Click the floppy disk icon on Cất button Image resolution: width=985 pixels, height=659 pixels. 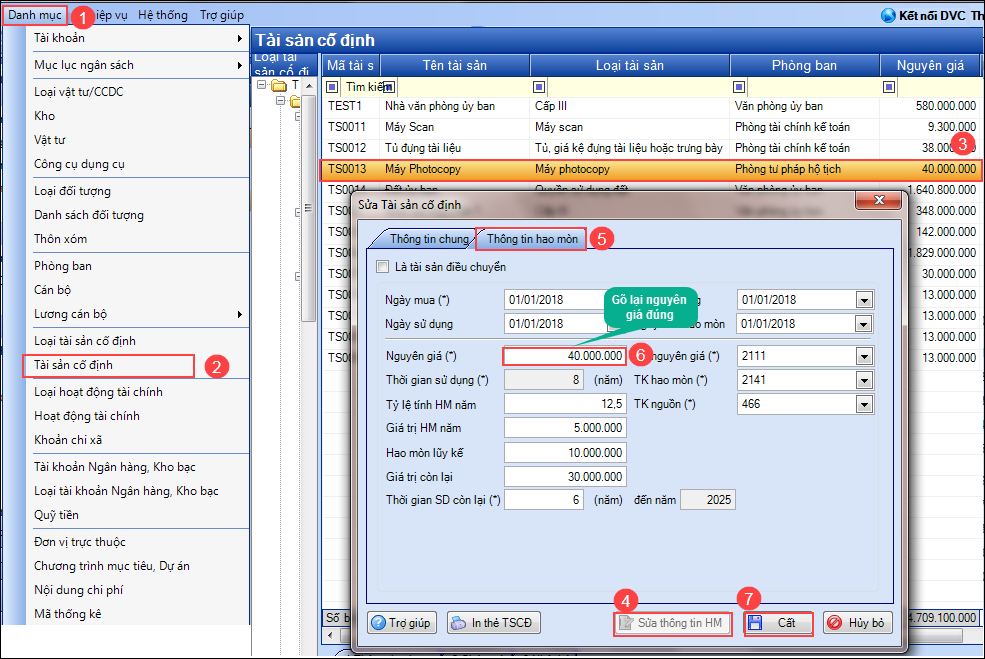[755, 623]
